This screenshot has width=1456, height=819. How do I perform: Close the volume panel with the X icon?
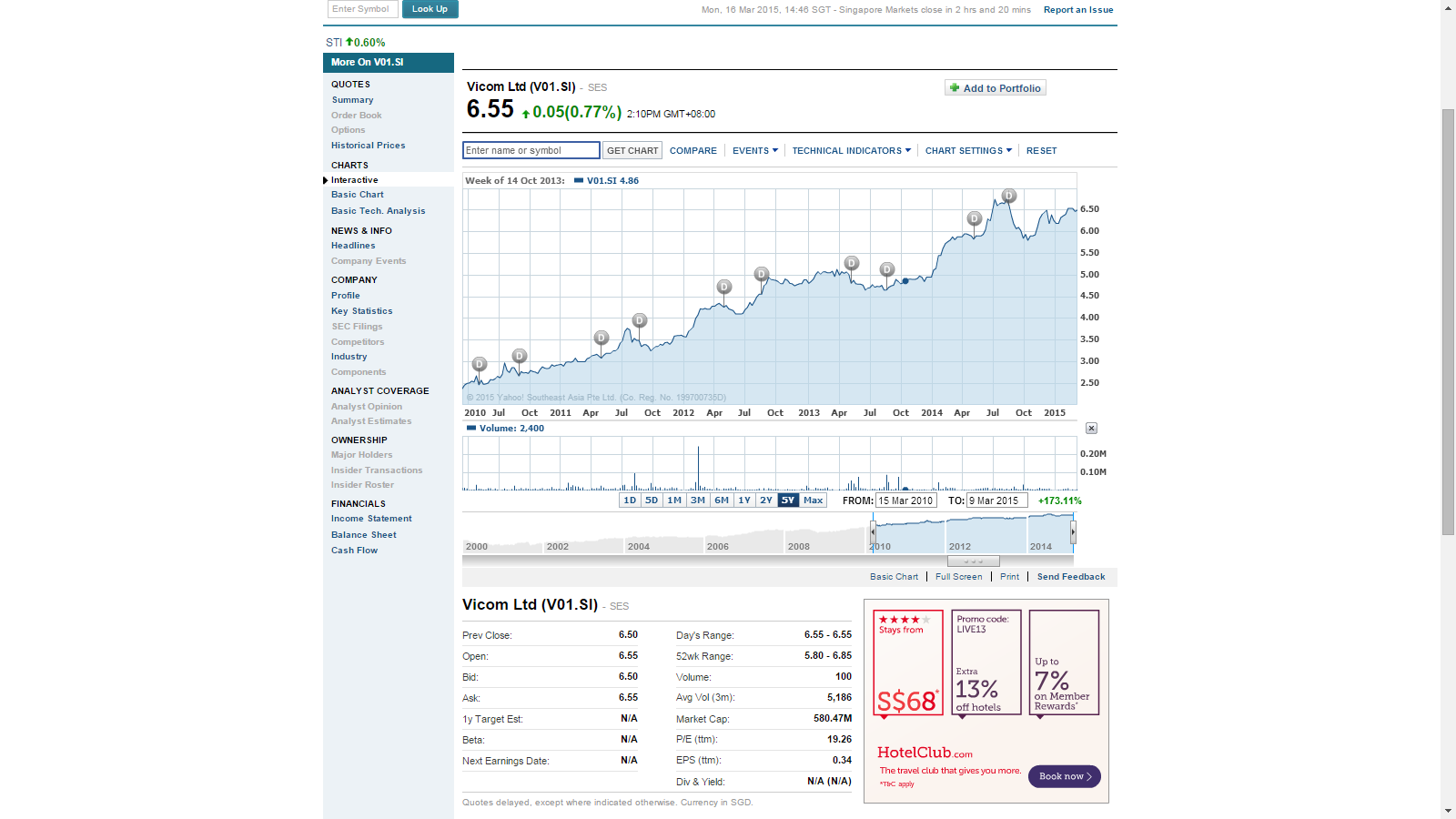pyautogui.click(x=1091, y=428)
